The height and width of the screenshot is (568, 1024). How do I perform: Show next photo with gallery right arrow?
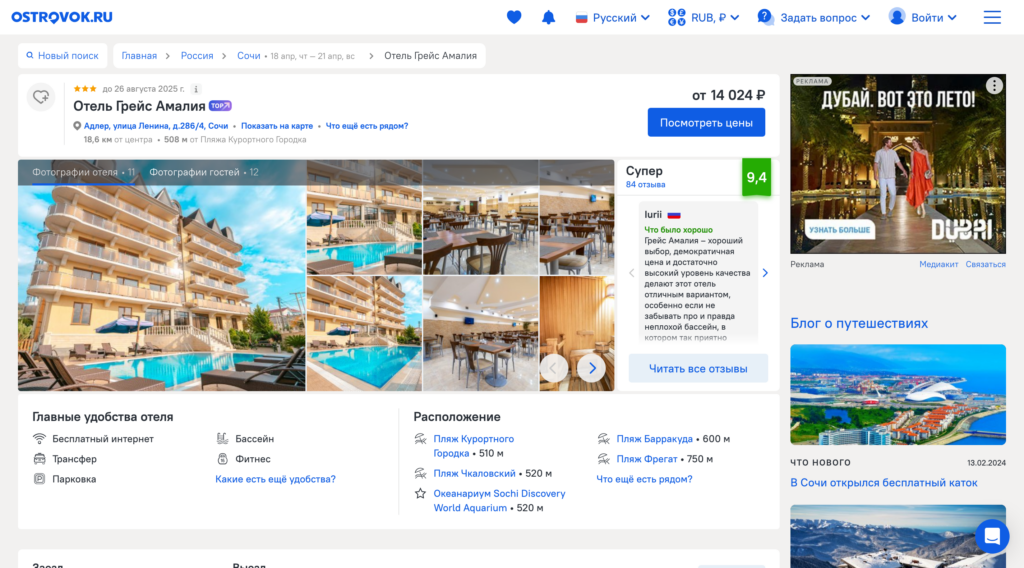pyautogui.click(x=592, y=368)
